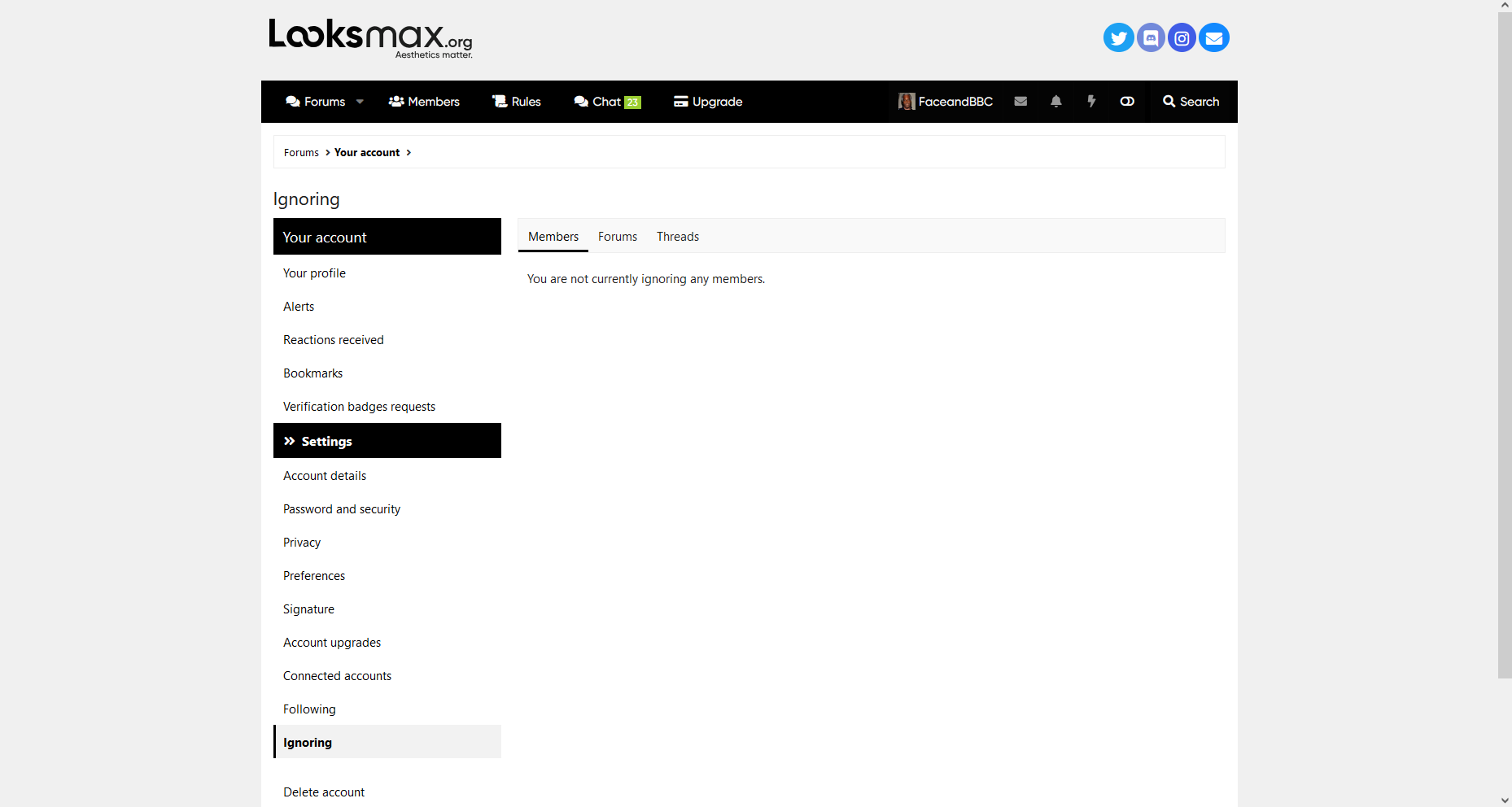Click the Discord icon in header
Image resolution: width=1512 pixels, height=807 pixels.
1150,37
